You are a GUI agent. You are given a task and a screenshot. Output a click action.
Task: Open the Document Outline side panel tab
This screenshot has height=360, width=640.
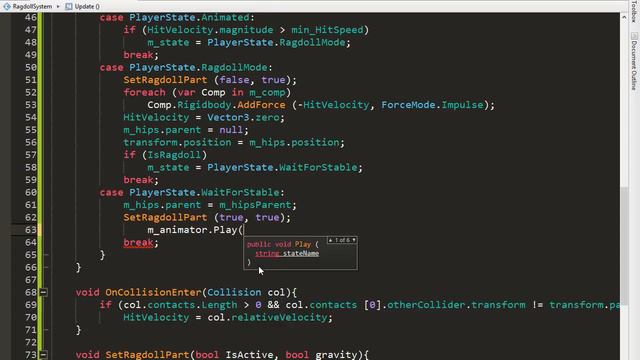click(x=634, y=65)
